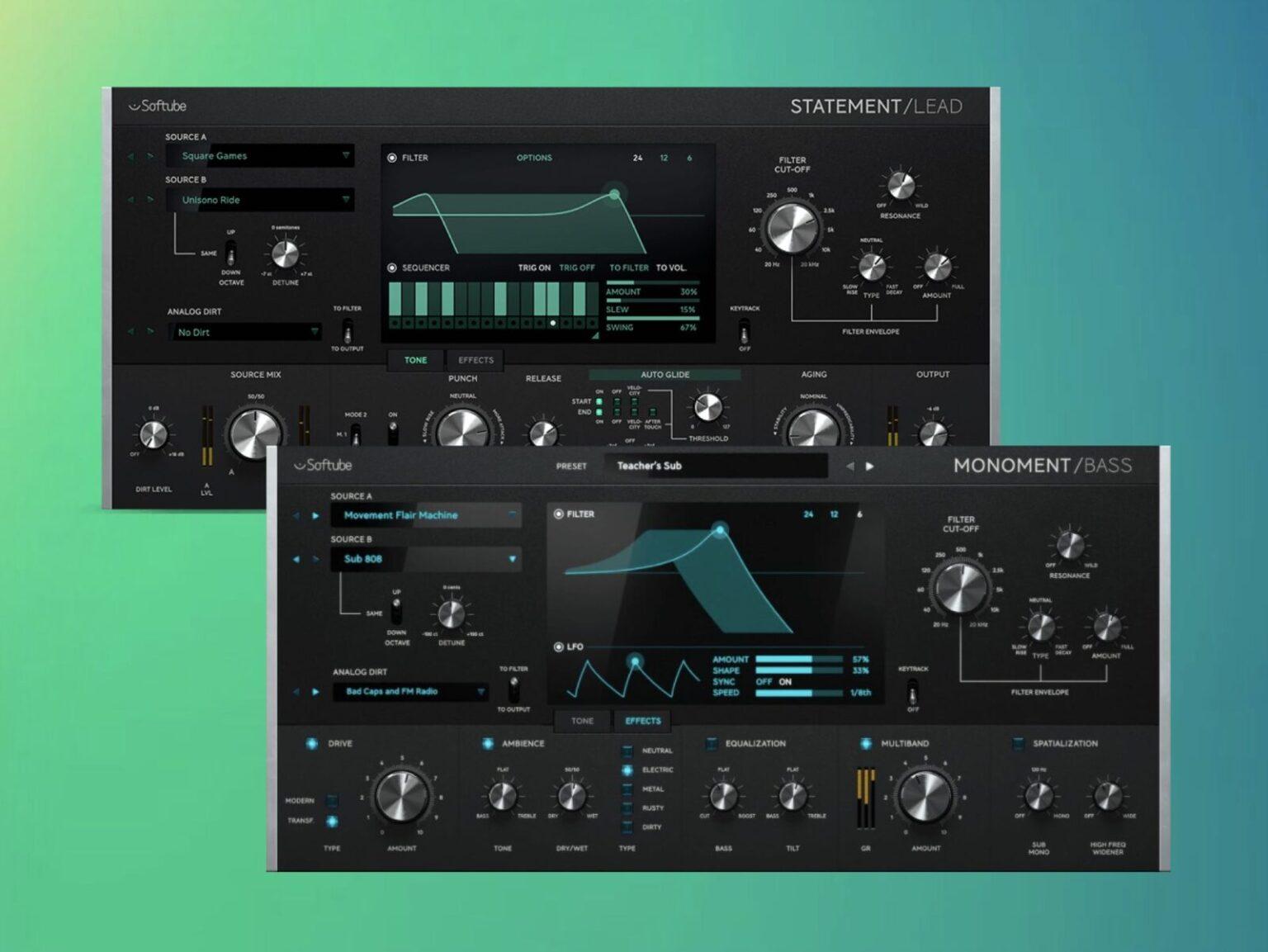
Task: Open the Sub 808 Source B dropdown
Action: click(426, 559)
